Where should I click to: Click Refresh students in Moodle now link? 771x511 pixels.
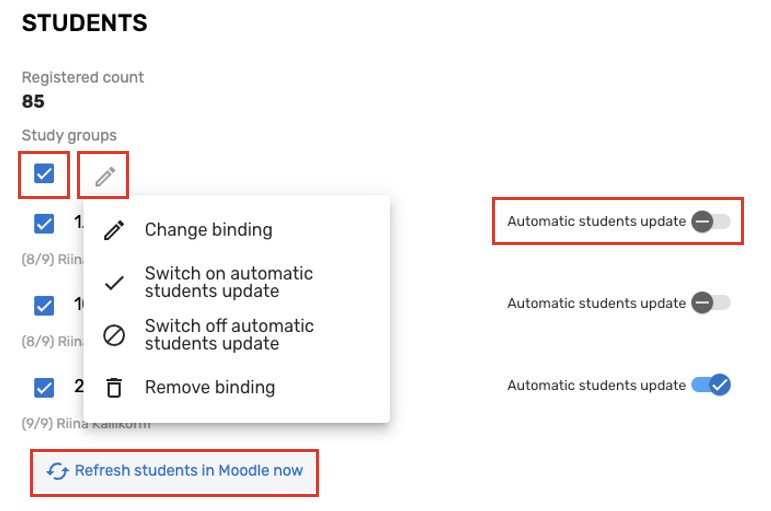click(188, 470)
